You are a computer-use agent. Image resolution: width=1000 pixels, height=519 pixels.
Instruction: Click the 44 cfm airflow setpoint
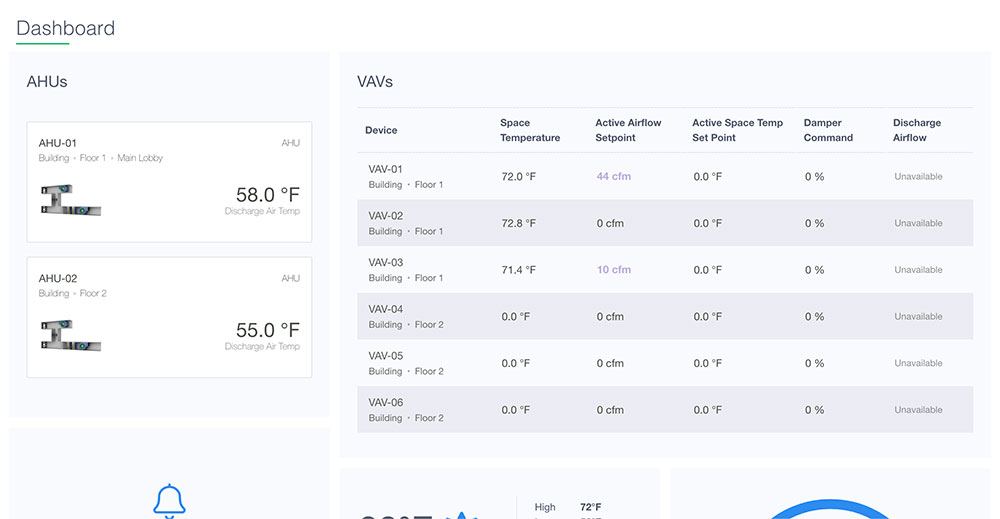click(x=614, y=177)
